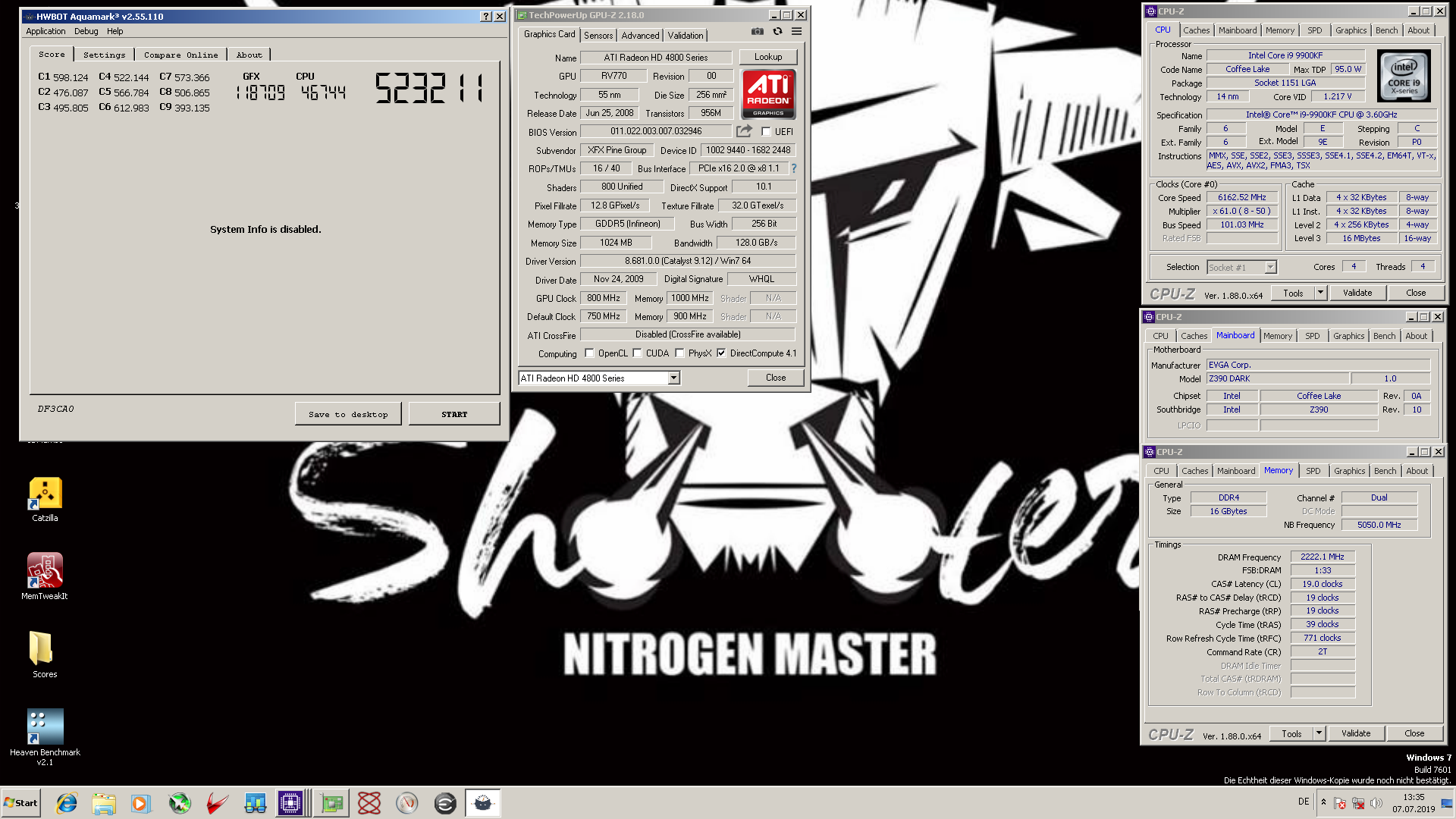Open the Debug menu in Aquamark
Image resolution: width=1456 pixels, height=819 pixels.
pos(86,31)
